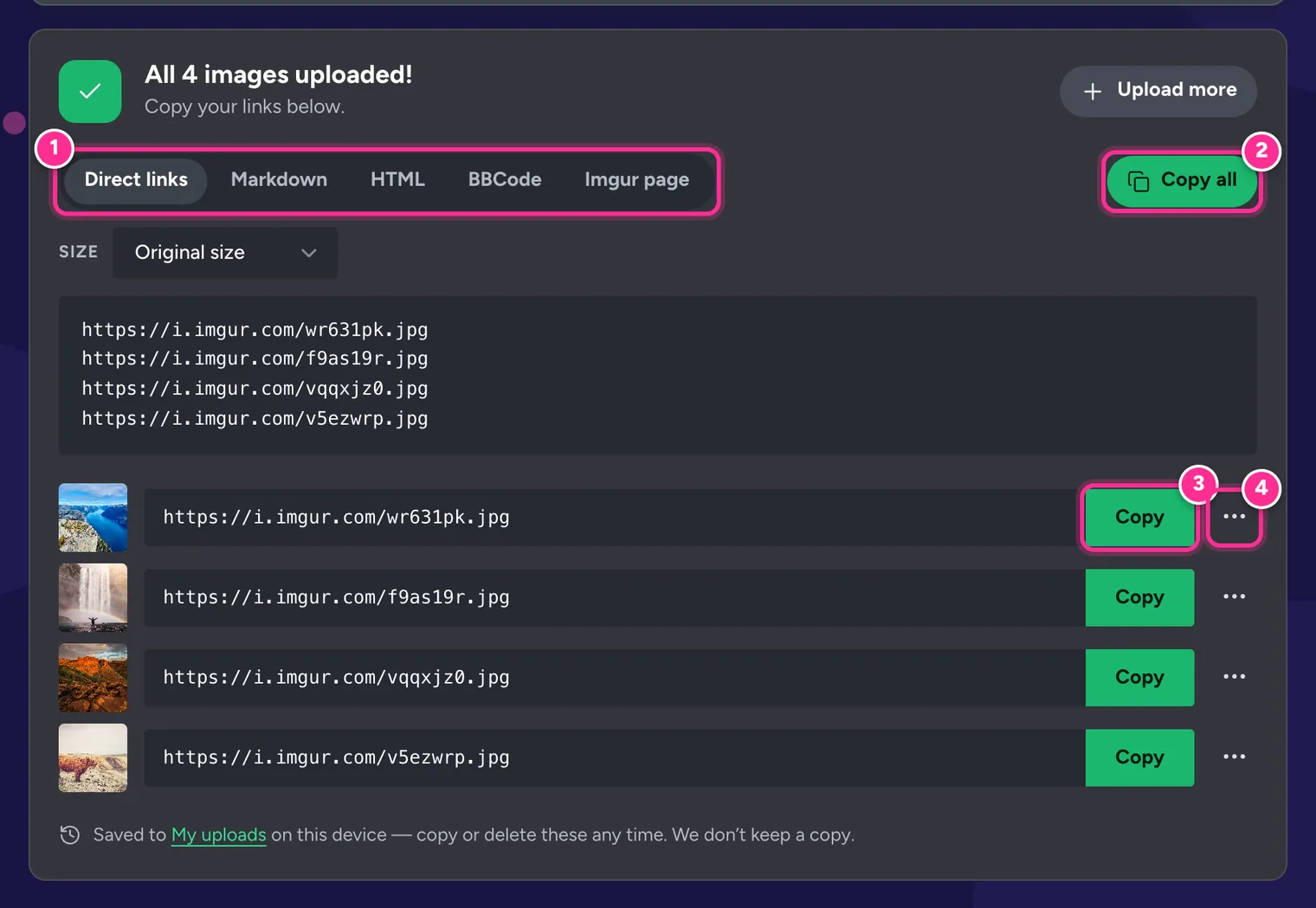Click the Upload more button
The image size is (1316, 908).
coord(1158,91)
